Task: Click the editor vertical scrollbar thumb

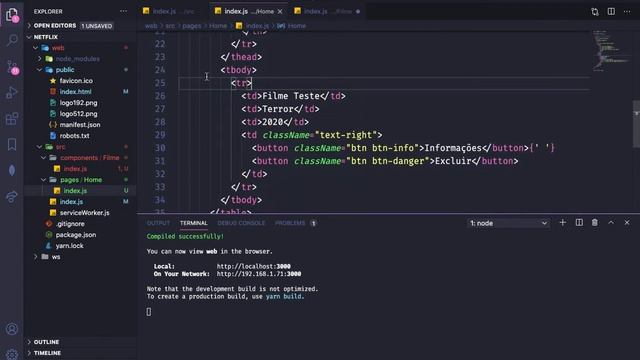Action: point(636,124)
